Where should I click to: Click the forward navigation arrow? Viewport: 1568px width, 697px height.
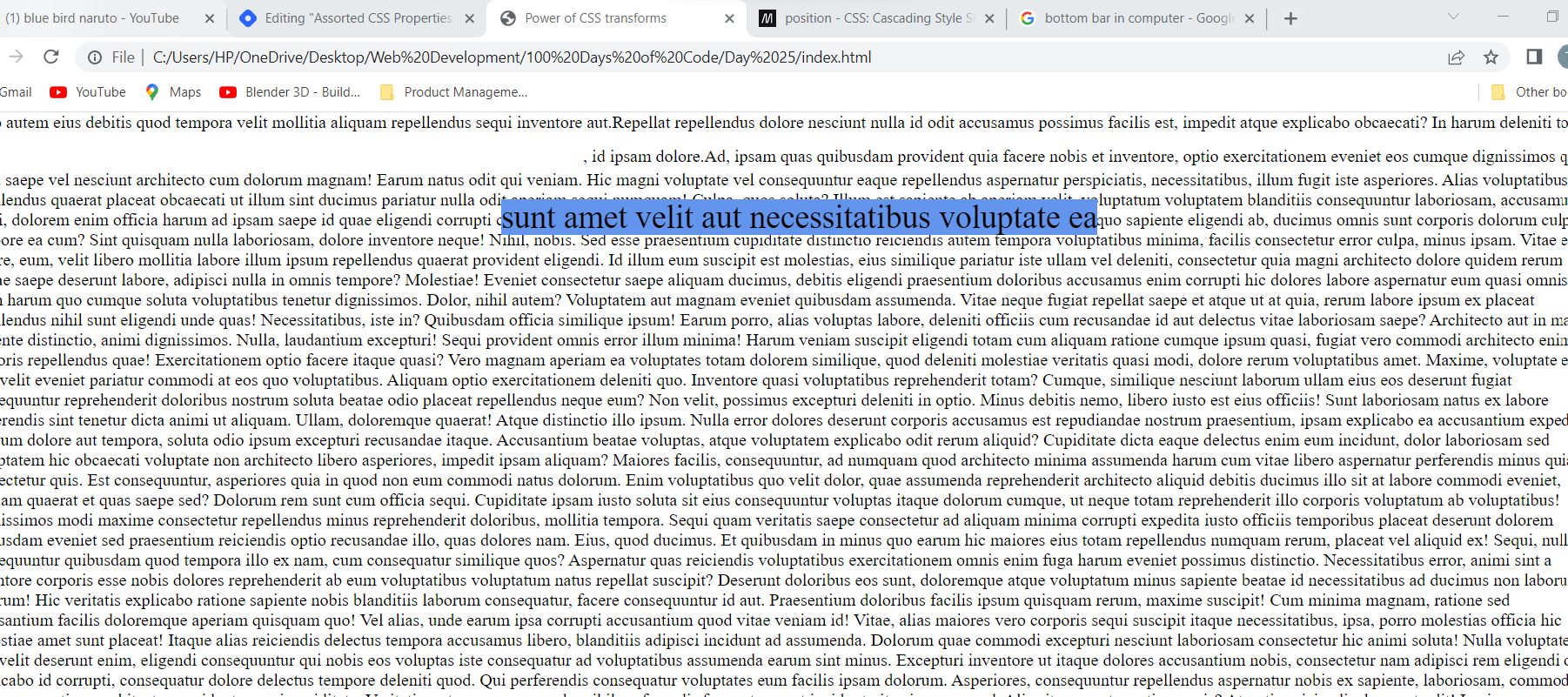[16, 57]
